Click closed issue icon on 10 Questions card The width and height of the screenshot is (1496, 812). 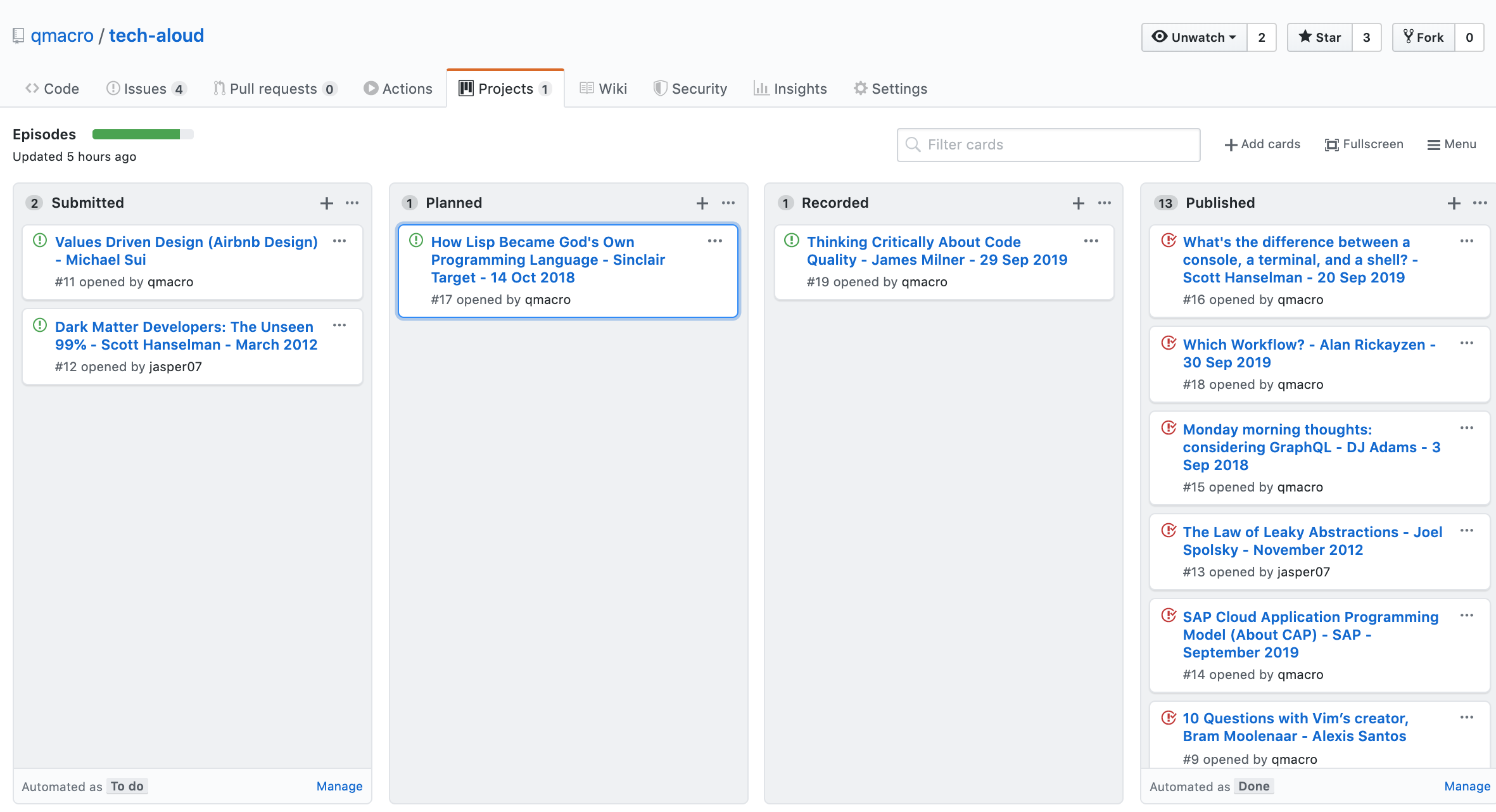[1169, 718]
